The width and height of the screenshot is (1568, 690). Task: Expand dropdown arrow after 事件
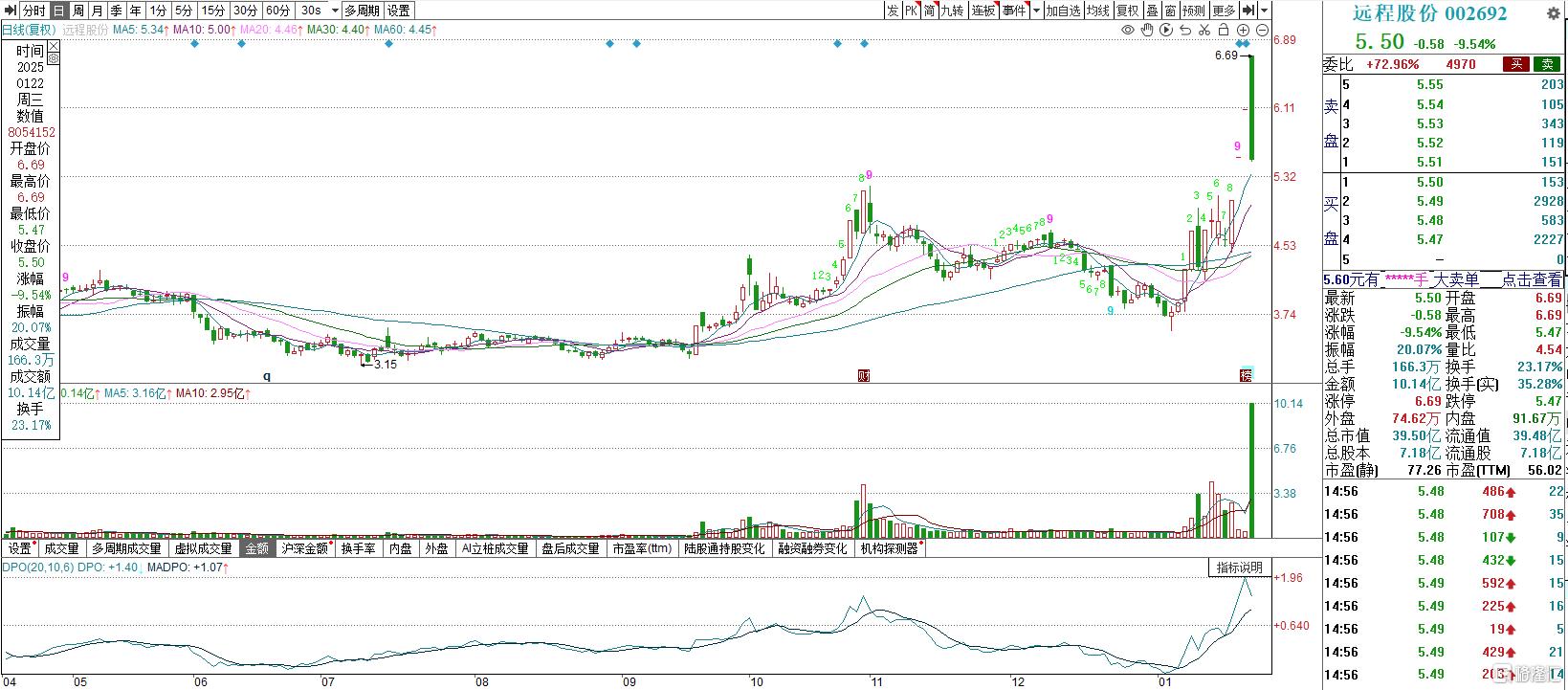coord(1036,11)
